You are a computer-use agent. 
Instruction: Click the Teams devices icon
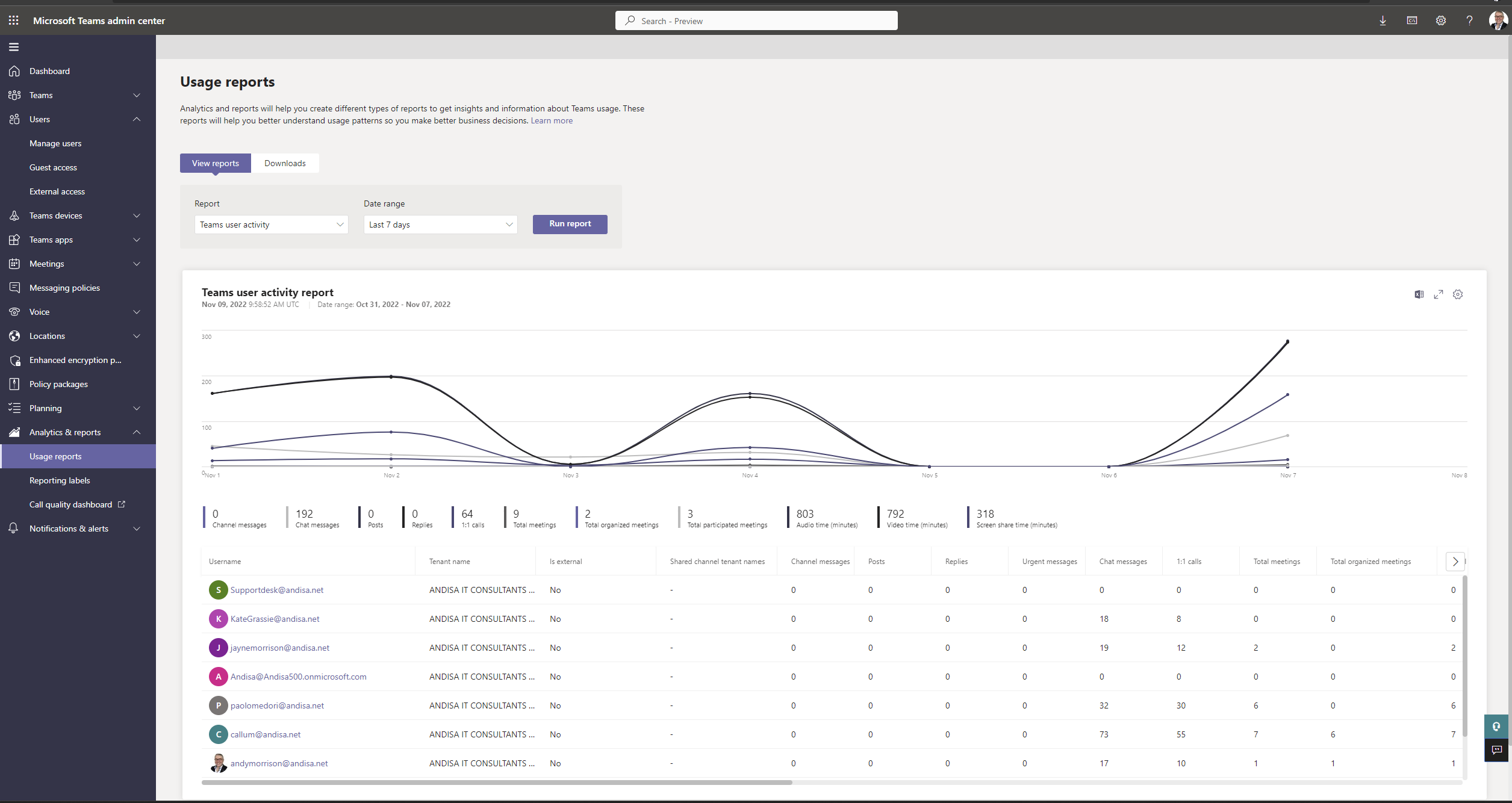click(14, 215)
